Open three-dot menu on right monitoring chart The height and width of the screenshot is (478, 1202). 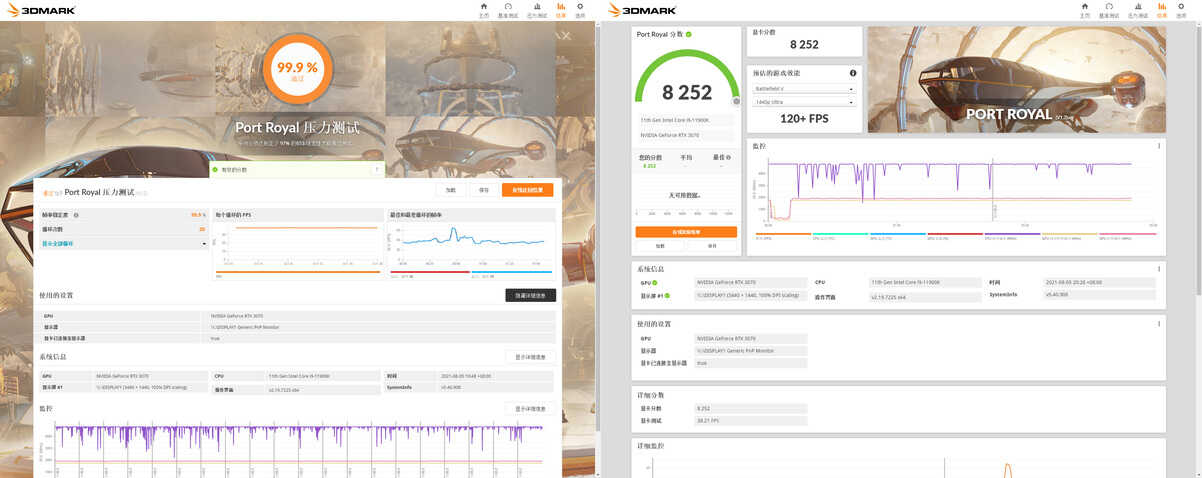click(1159, 146)
